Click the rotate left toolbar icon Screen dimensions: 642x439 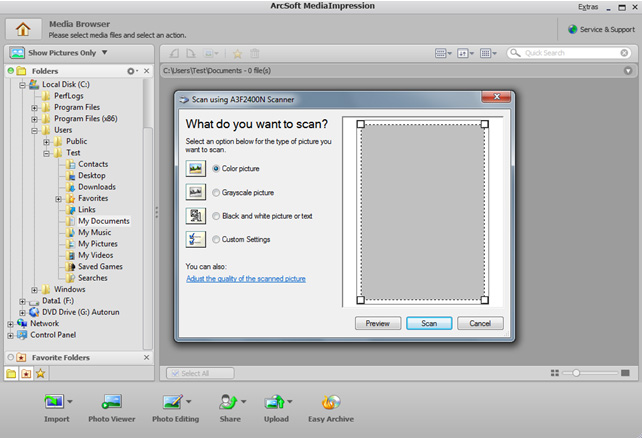tap(174, 53)
